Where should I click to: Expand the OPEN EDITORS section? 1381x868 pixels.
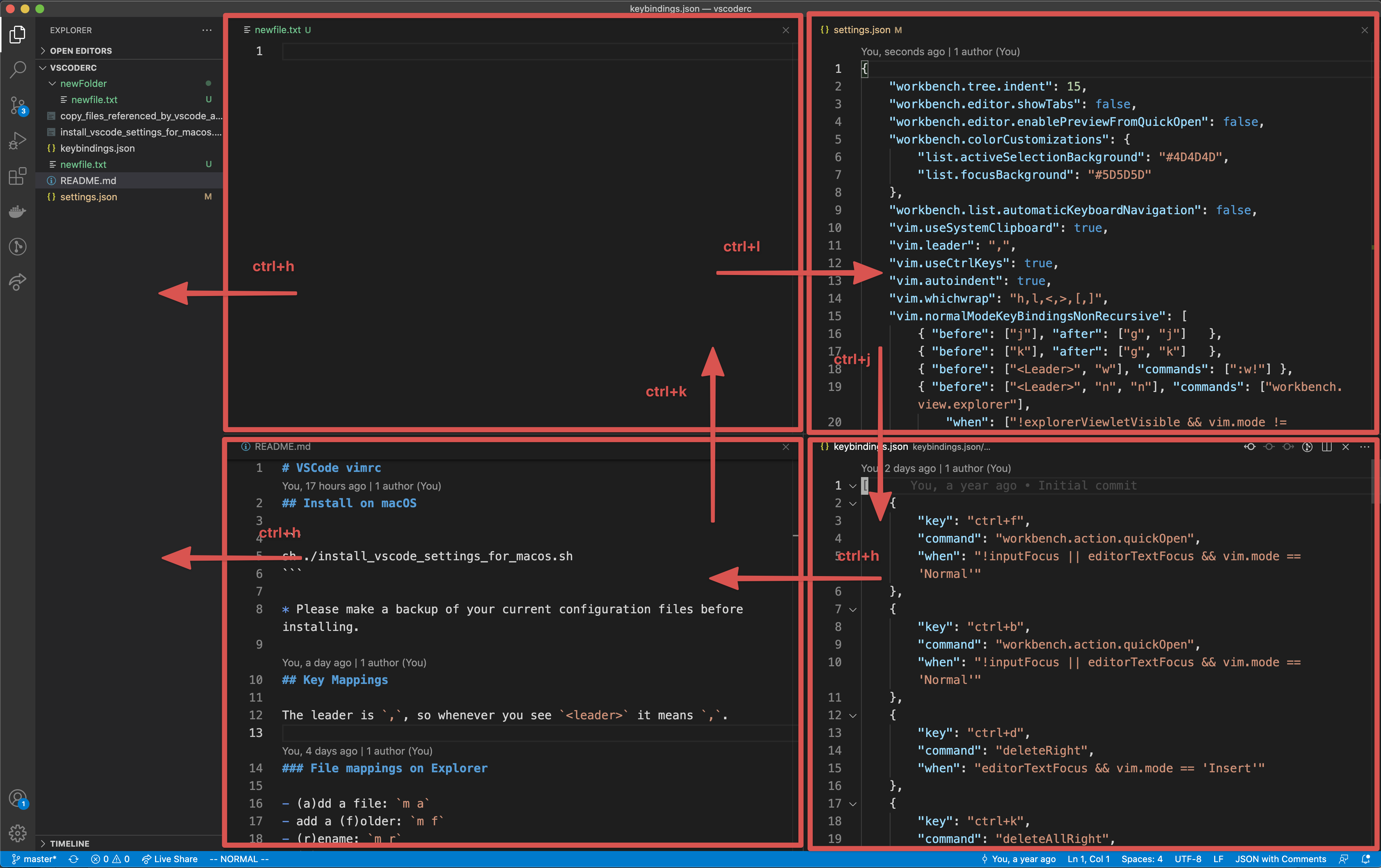pyautogui.click(x=80, y=50)
